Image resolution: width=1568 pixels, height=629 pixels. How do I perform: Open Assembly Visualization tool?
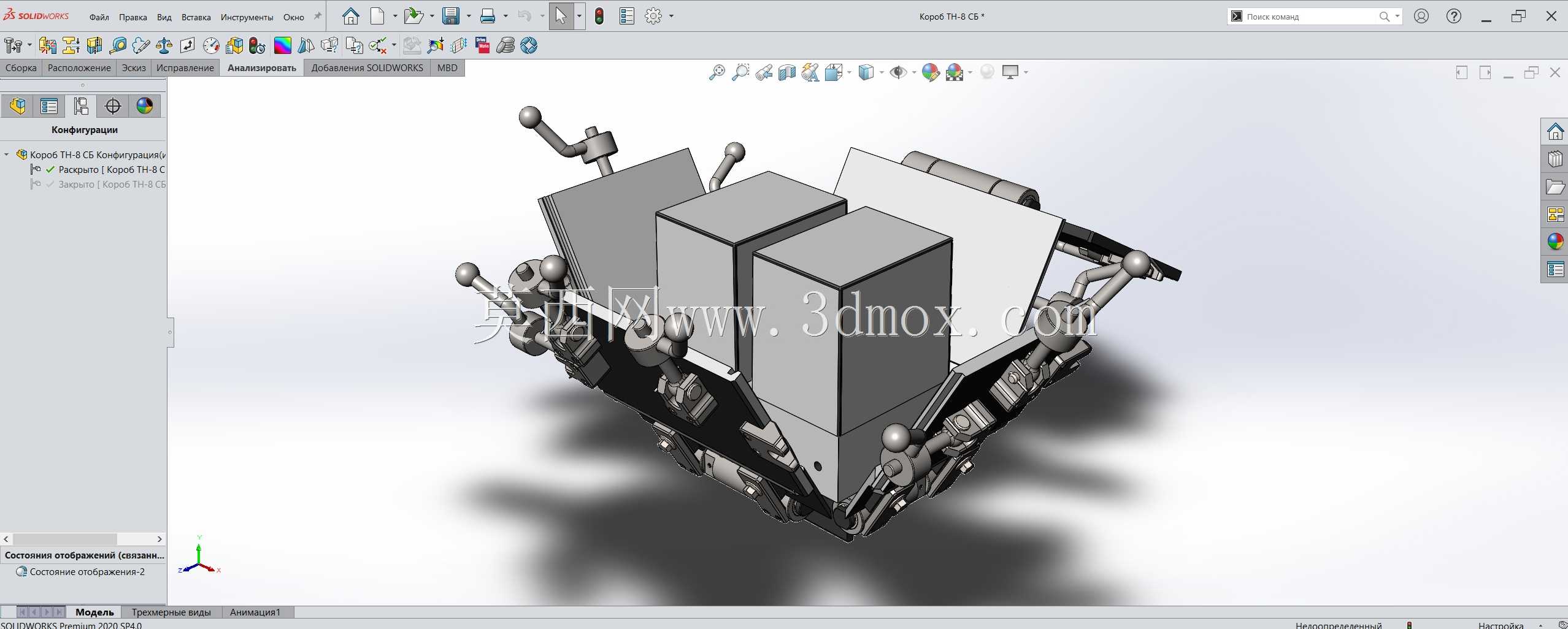234,45
